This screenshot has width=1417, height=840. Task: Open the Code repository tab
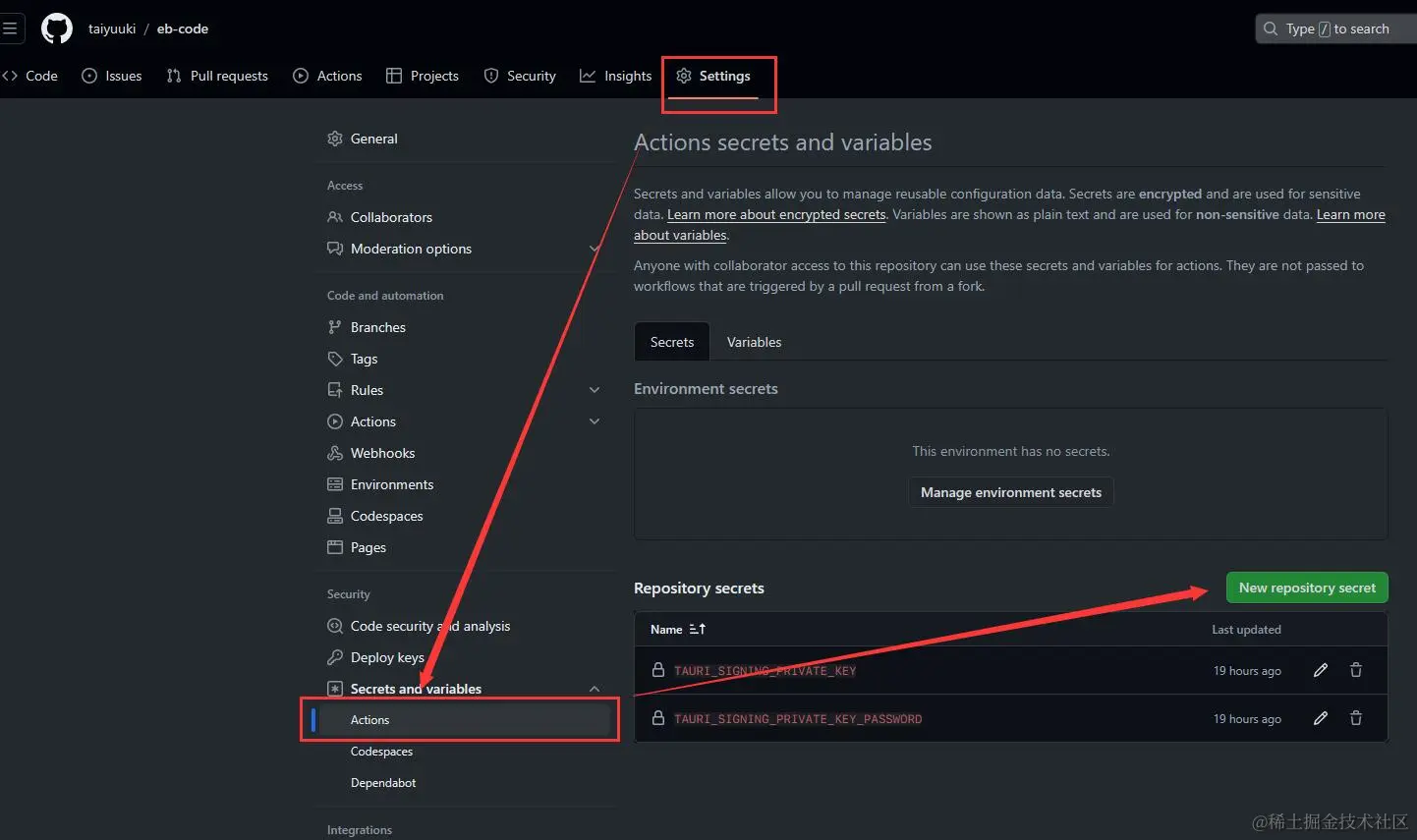pos(30,76)
